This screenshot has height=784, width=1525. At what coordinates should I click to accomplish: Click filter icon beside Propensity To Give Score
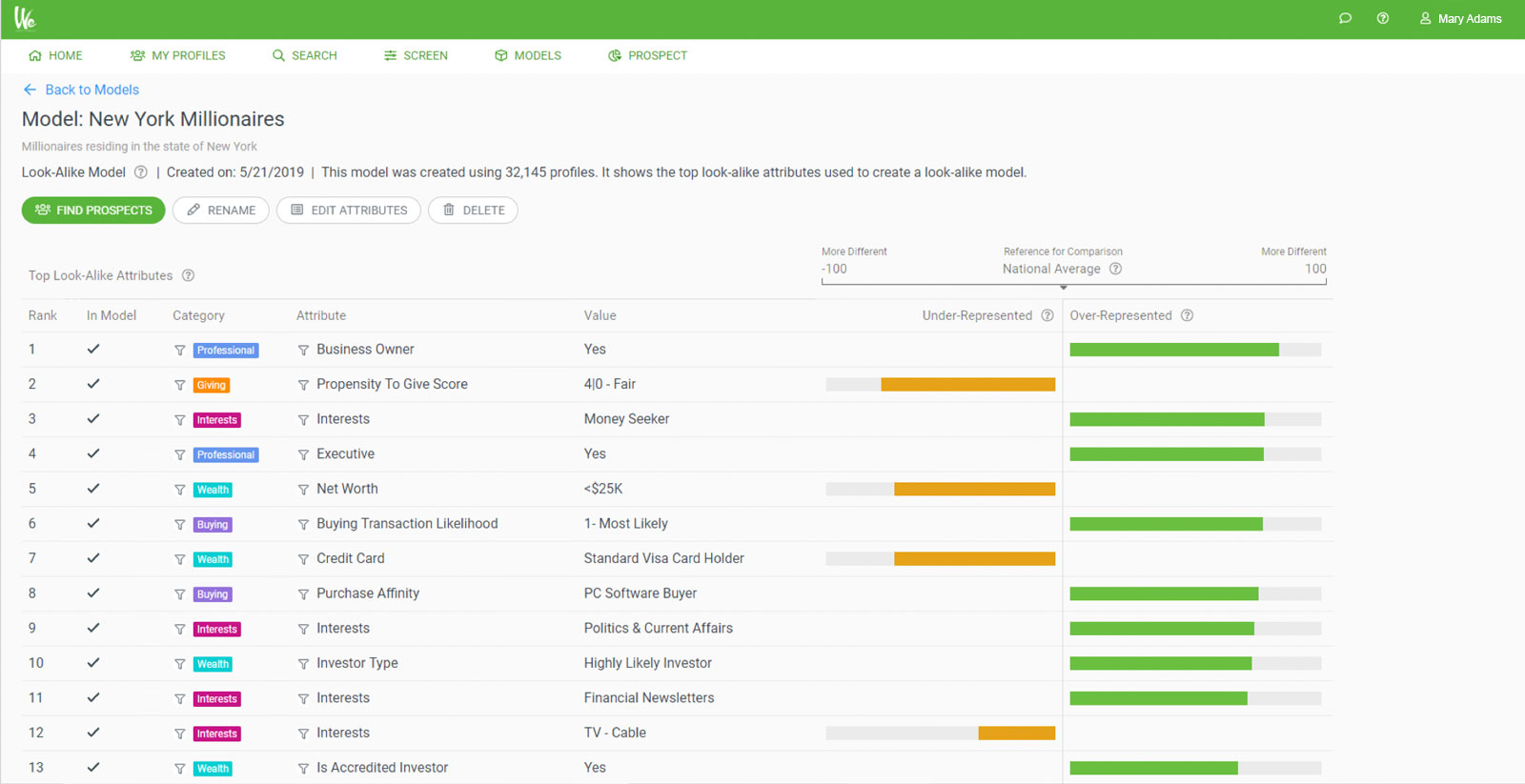(x=303, y=385)
